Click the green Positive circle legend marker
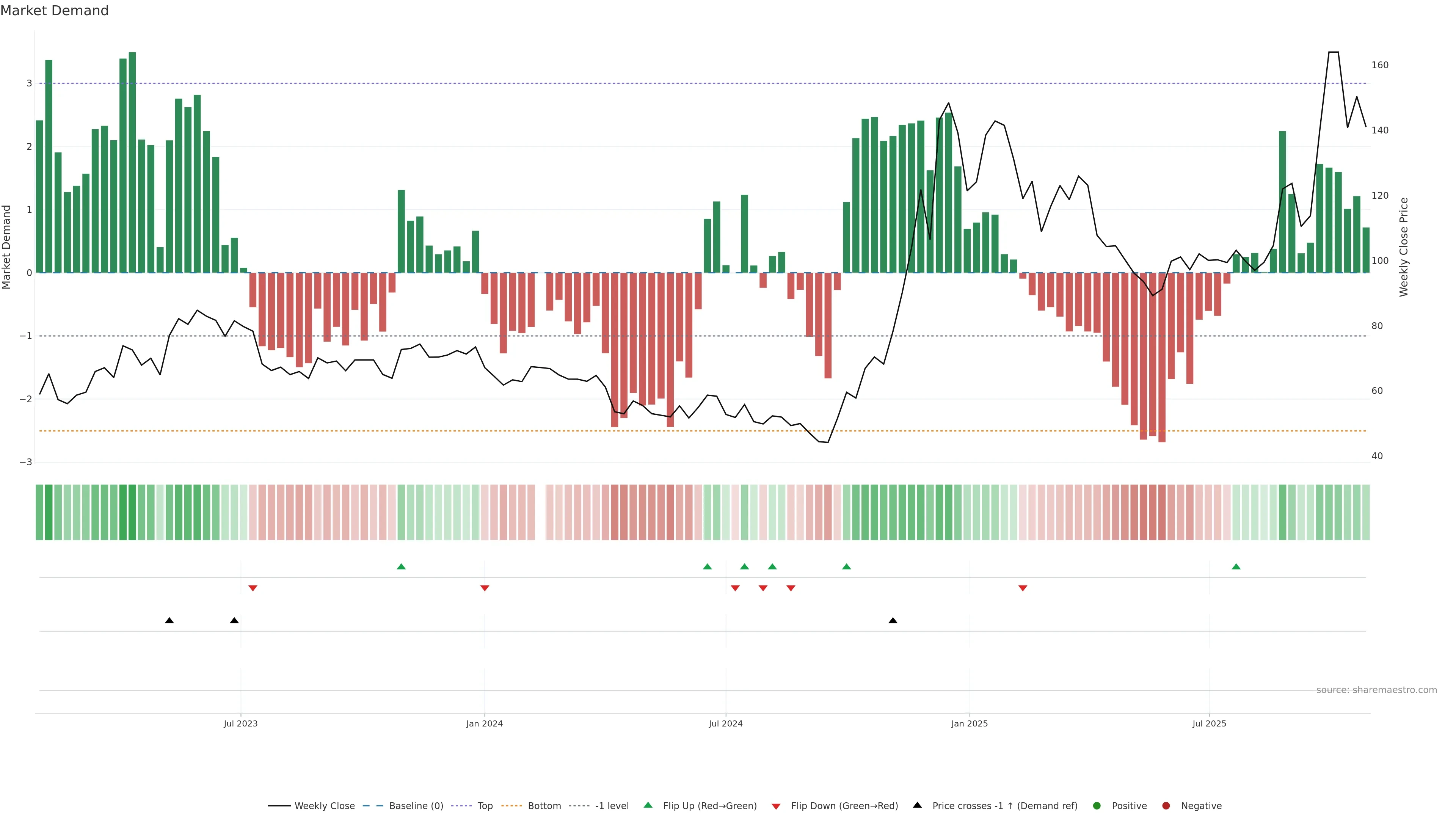Screen dimensions: 1456x819 click(1097, 805)
